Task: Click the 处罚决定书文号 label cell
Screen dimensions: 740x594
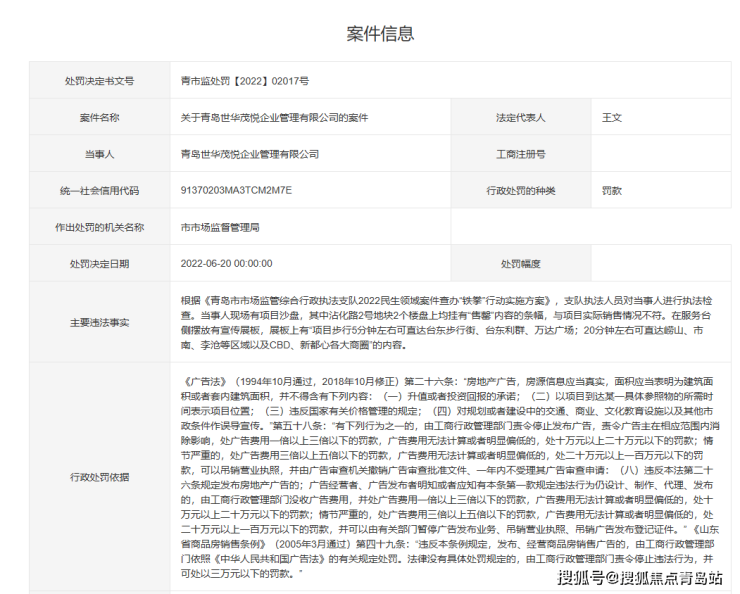Action: [99, 81]
